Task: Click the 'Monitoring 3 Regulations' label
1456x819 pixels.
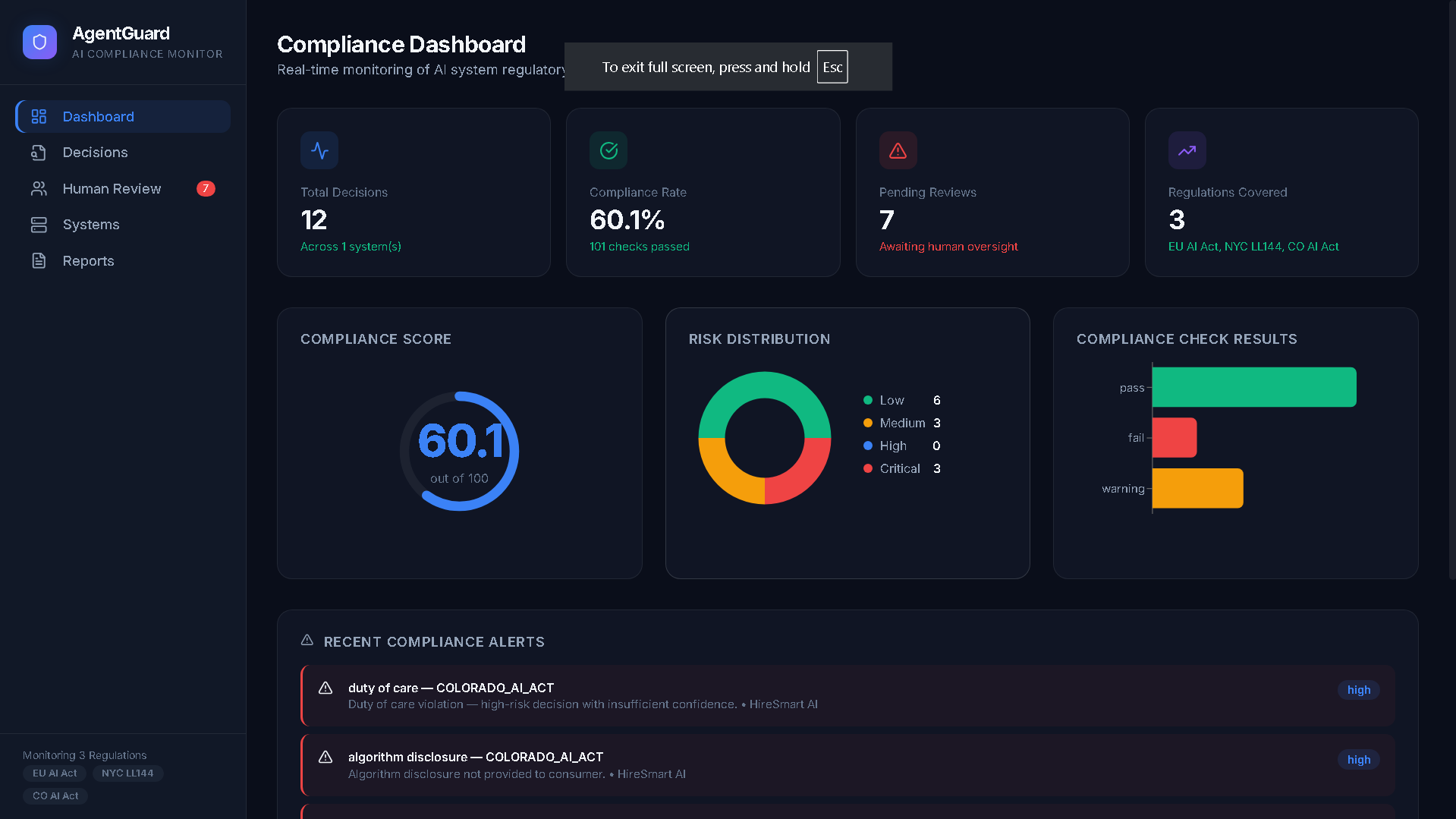Action: pos(85,755)
